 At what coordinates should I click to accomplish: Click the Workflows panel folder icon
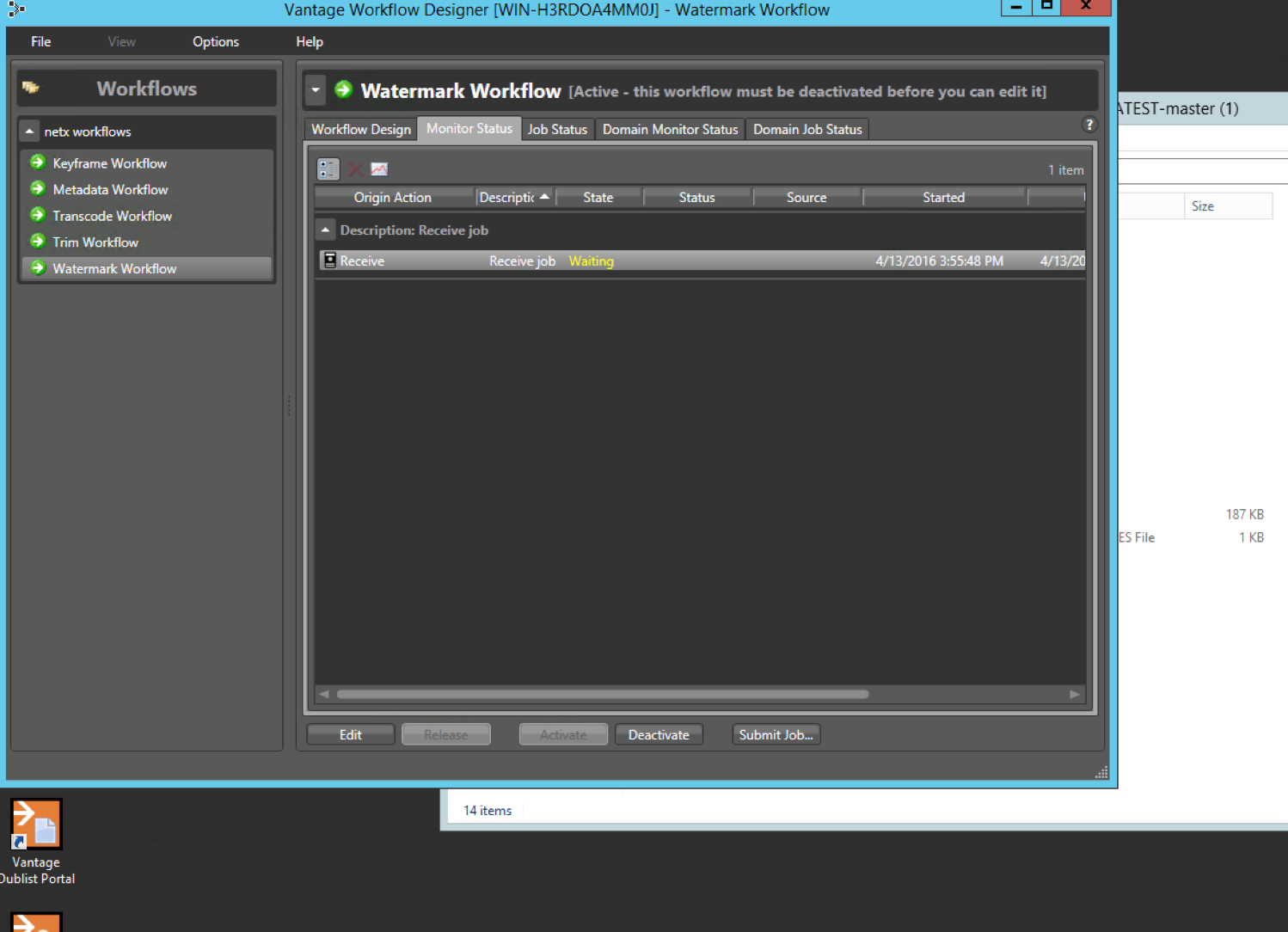(31, 88)
